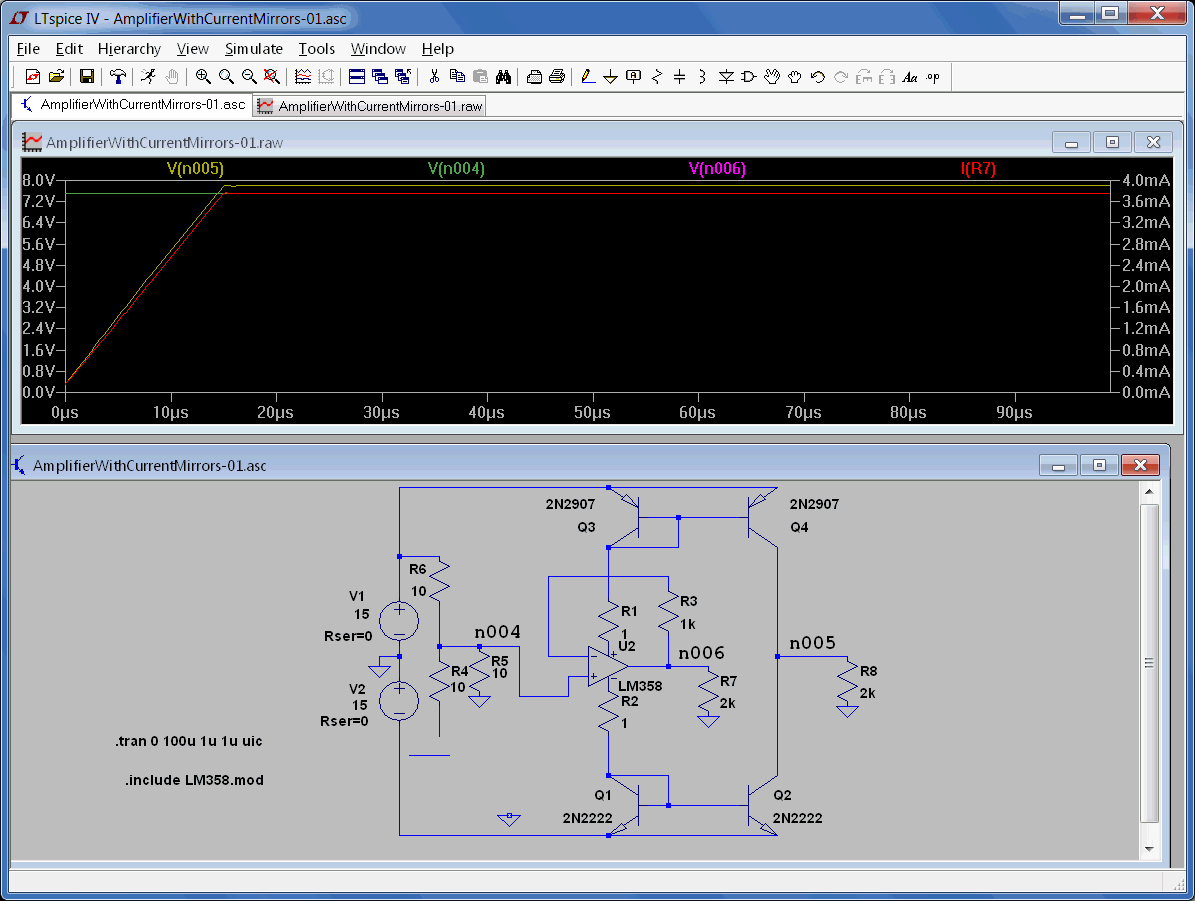Image resolution: width=1195 pixels, height=901 pixels.
Task: Open the Control Panel hammer icon
Action: coord(117,77)
